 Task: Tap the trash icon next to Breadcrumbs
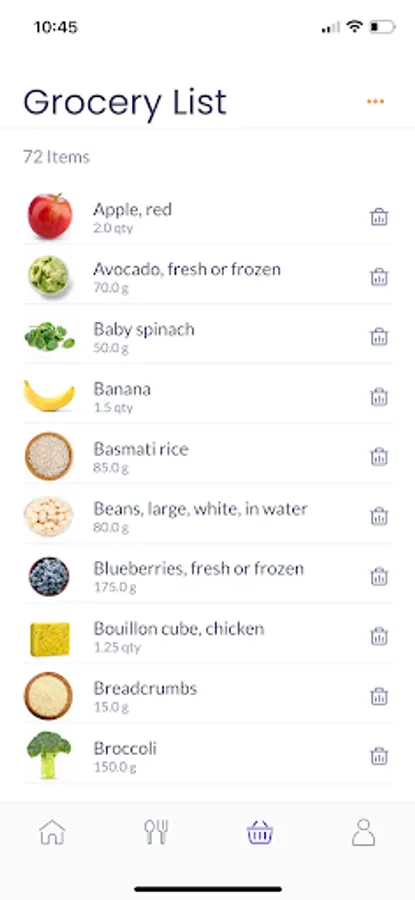[379, 696]
